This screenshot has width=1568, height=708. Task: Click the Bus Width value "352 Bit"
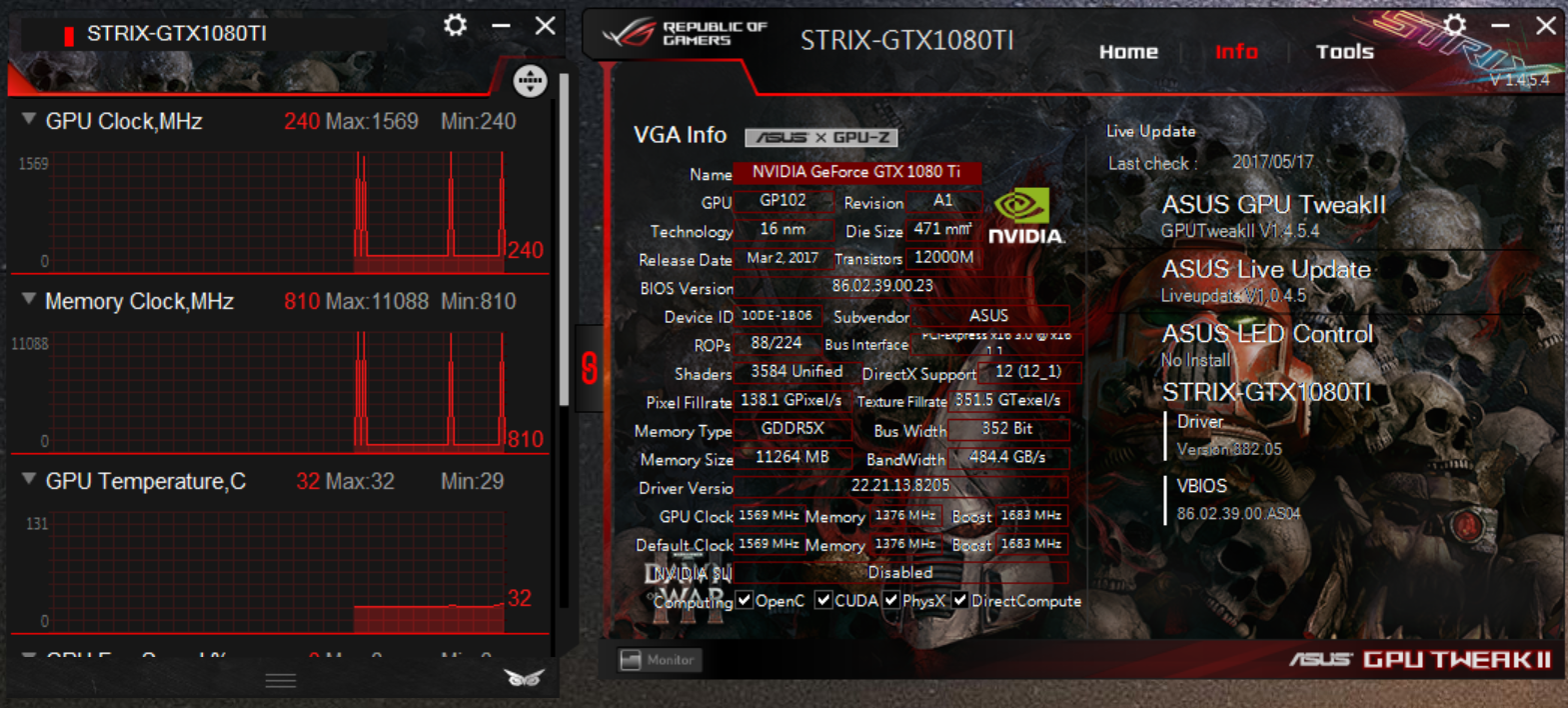[1007, 429]
